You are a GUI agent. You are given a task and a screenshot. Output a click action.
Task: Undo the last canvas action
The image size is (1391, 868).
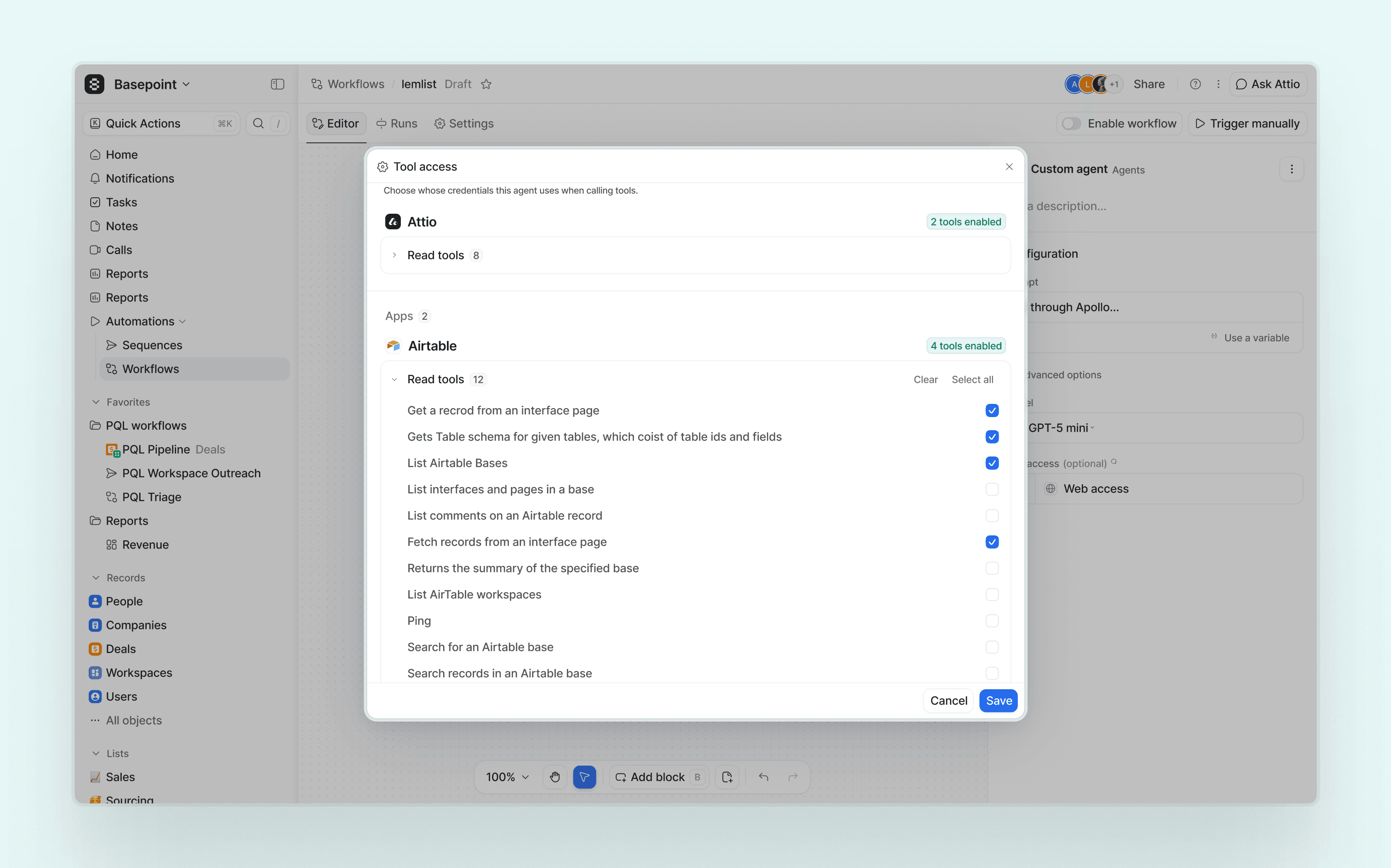point(763,777)
